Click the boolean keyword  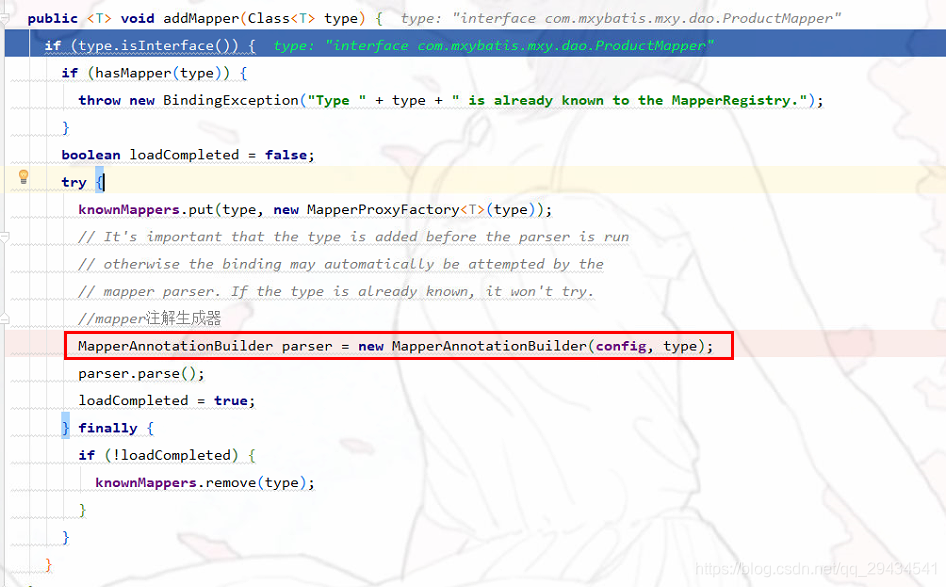[90, 155]
